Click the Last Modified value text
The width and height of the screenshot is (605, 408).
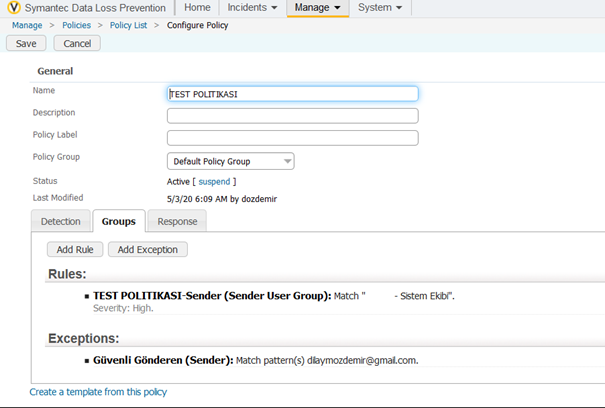[222, 199]
